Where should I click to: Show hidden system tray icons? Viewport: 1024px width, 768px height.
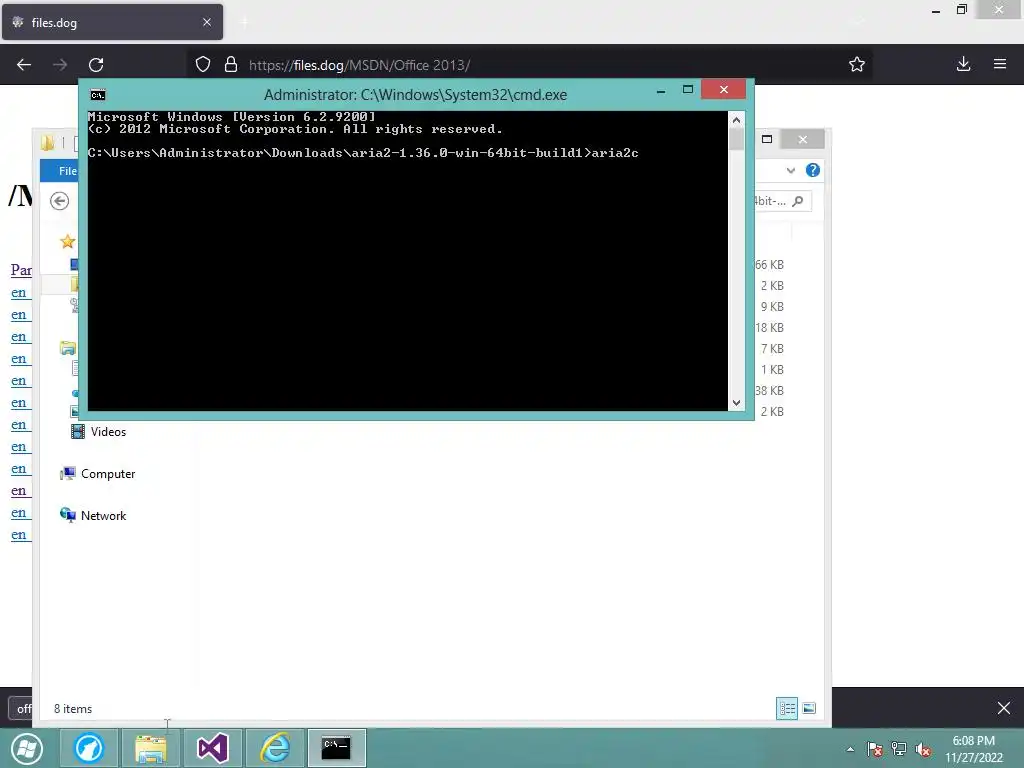coord(850,750)
